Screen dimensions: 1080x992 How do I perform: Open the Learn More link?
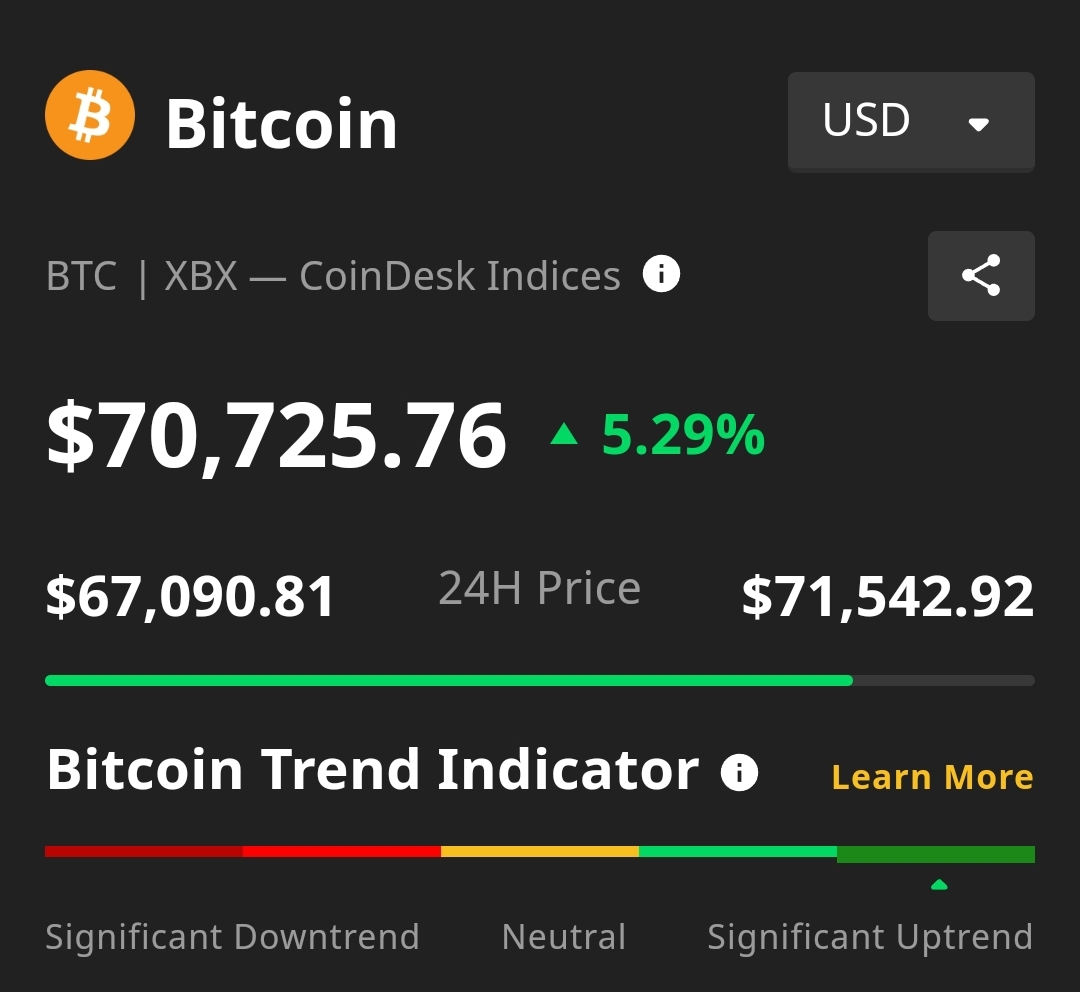point(932,777)
